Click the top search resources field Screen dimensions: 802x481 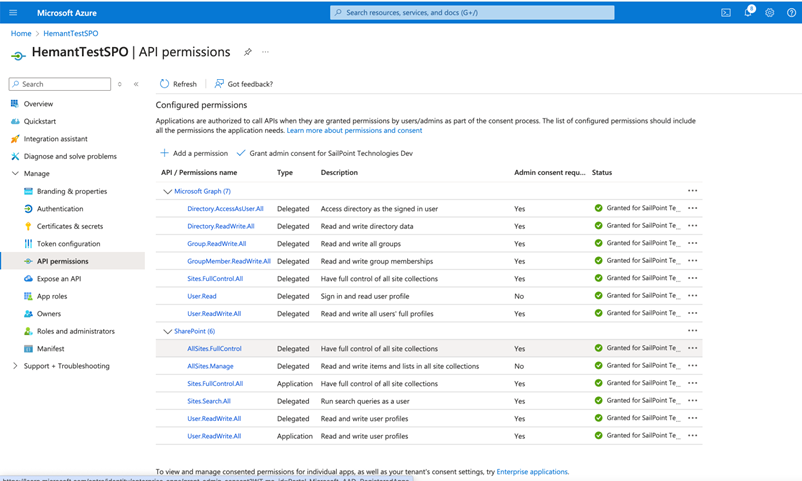(472, 13)
